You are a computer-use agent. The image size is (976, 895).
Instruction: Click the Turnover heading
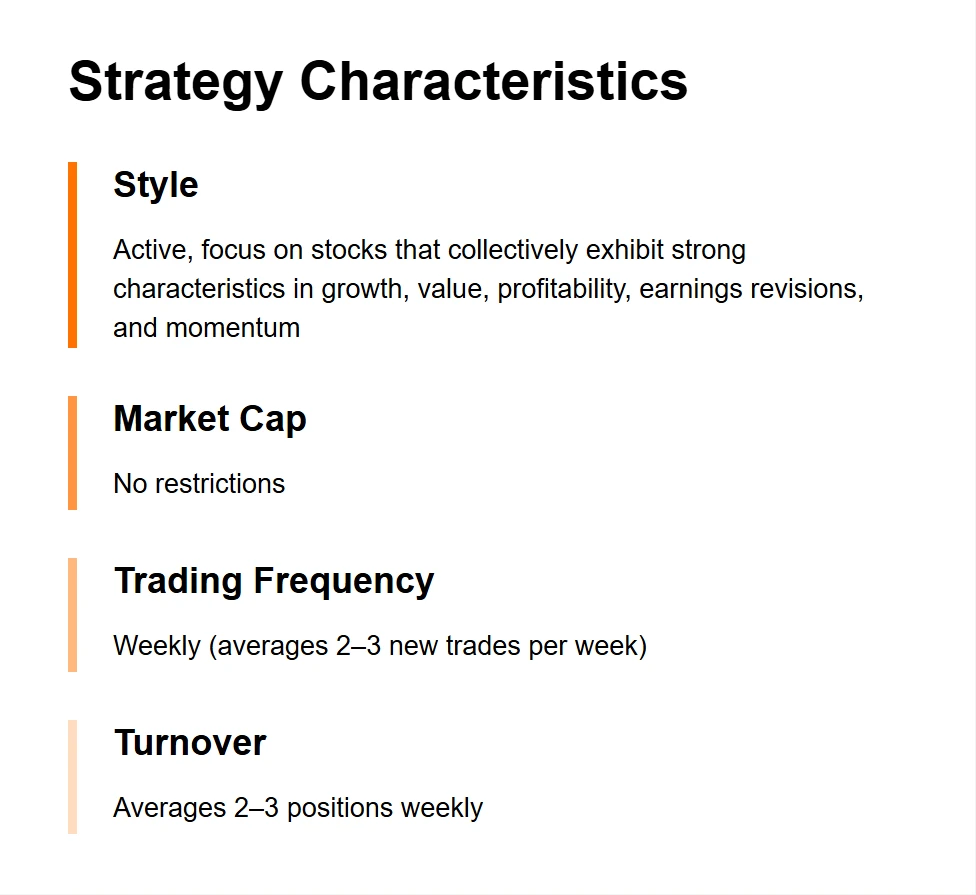[190, 742]
